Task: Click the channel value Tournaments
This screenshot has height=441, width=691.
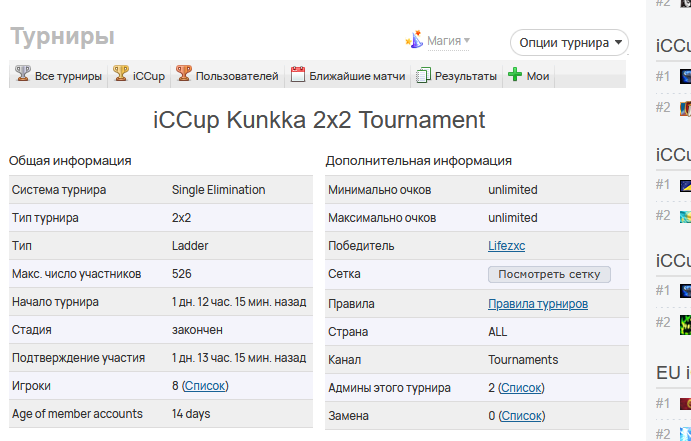Action: coord(523,359)
